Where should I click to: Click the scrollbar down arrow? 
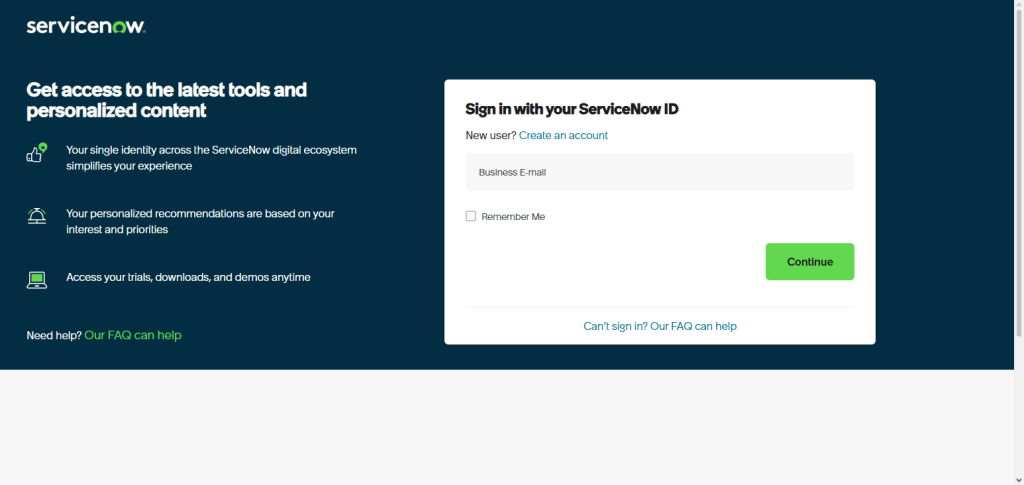tap(1019, 480)
